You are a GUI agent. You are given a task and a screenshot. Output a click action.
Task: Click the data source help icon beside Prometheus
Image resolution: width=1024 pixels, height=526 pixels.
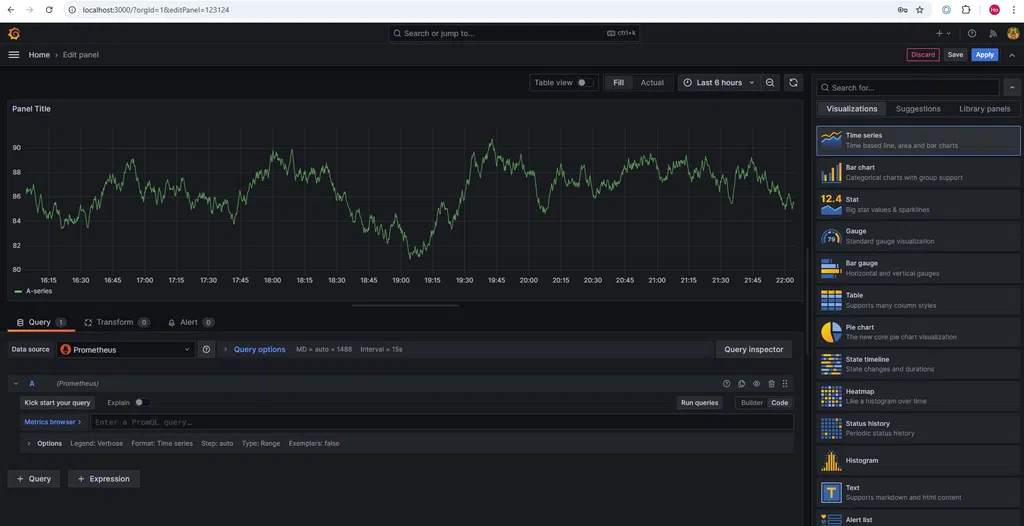click(206, 350)
